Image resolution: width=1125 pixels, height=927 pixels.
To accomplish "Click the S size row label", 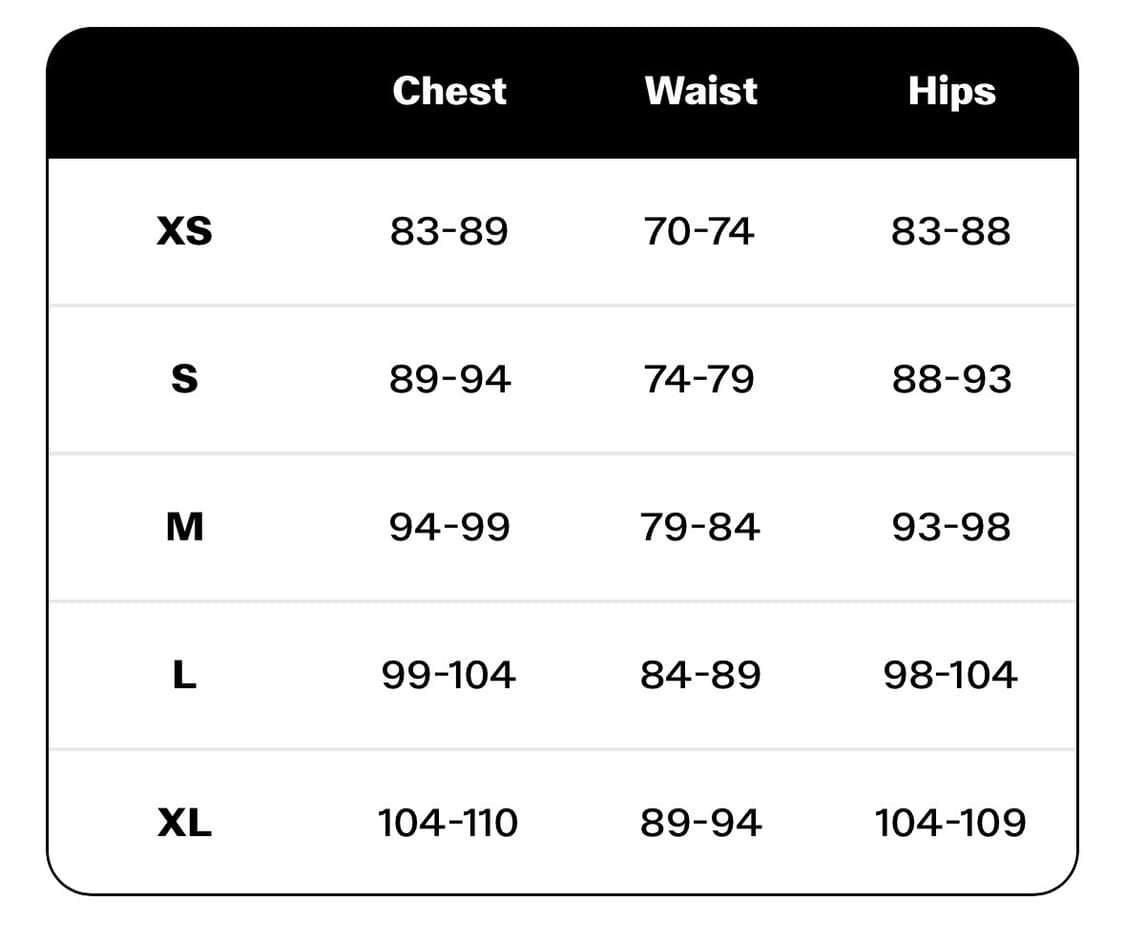I will point(185,379).
